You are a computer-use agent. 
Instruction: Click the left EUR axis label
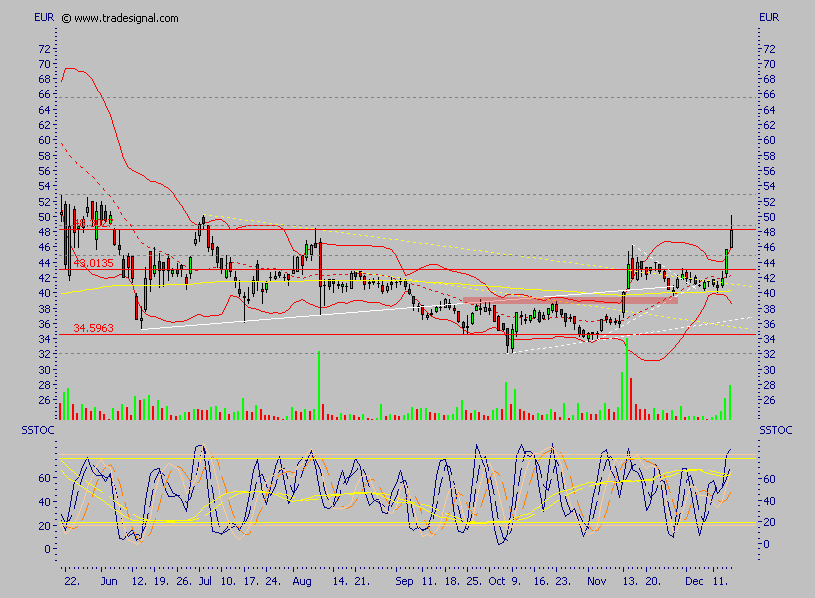point(41,16)
